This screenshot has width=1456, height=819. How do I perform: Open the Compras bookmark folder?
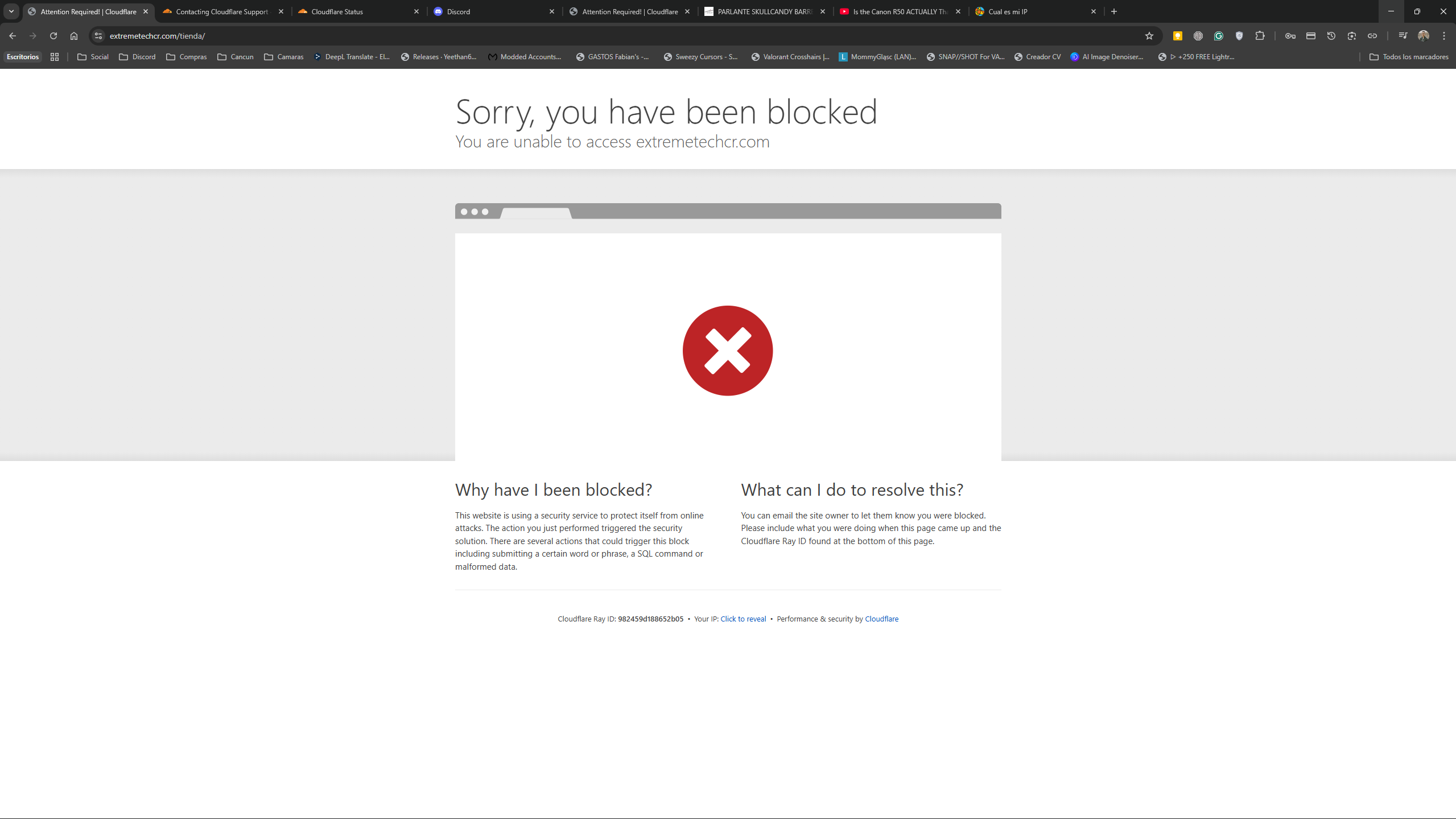[x=187, y=57]
